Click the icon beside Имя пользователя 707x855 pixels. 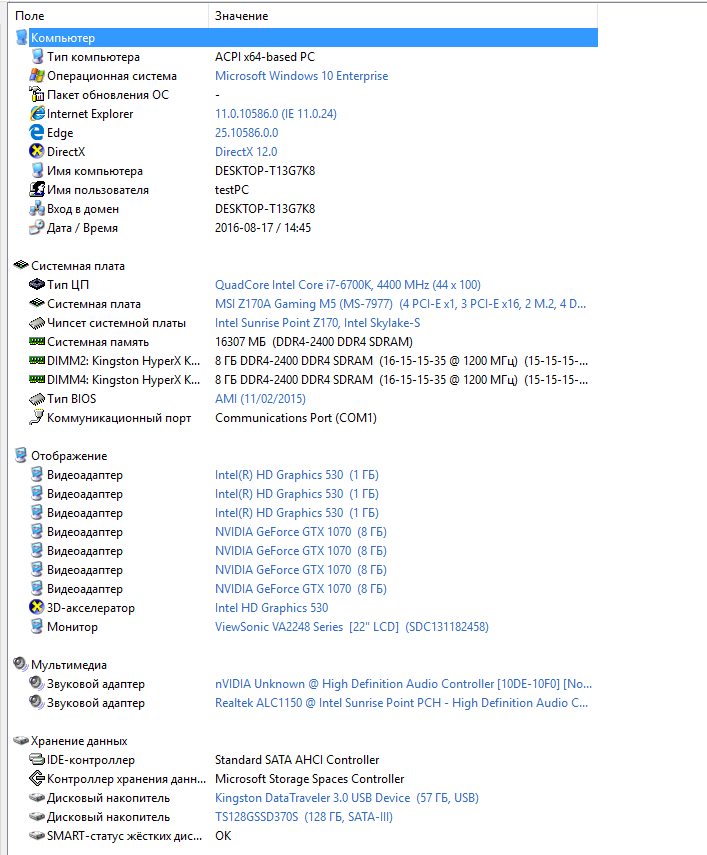pyautogui.click(x=37, y=190)
